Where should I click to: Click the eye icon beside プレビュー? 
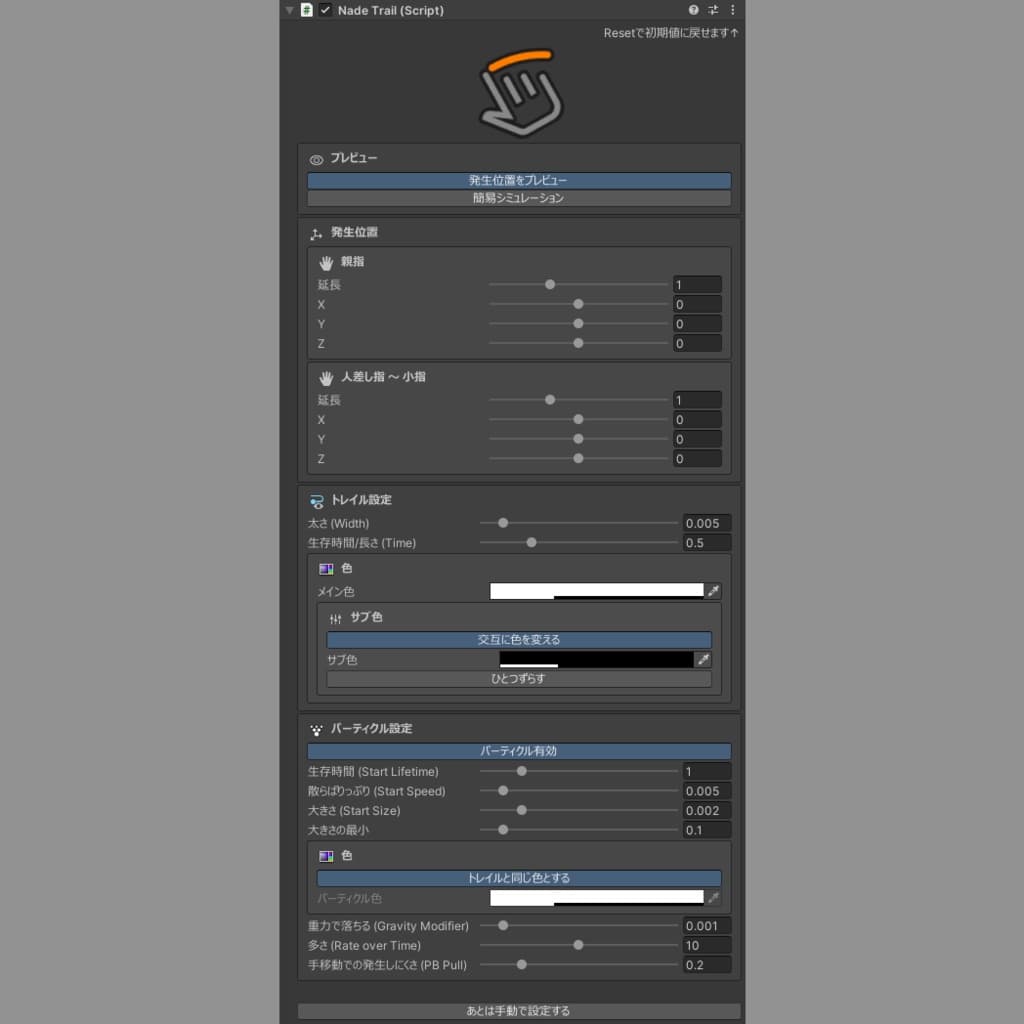pos(317,159)
